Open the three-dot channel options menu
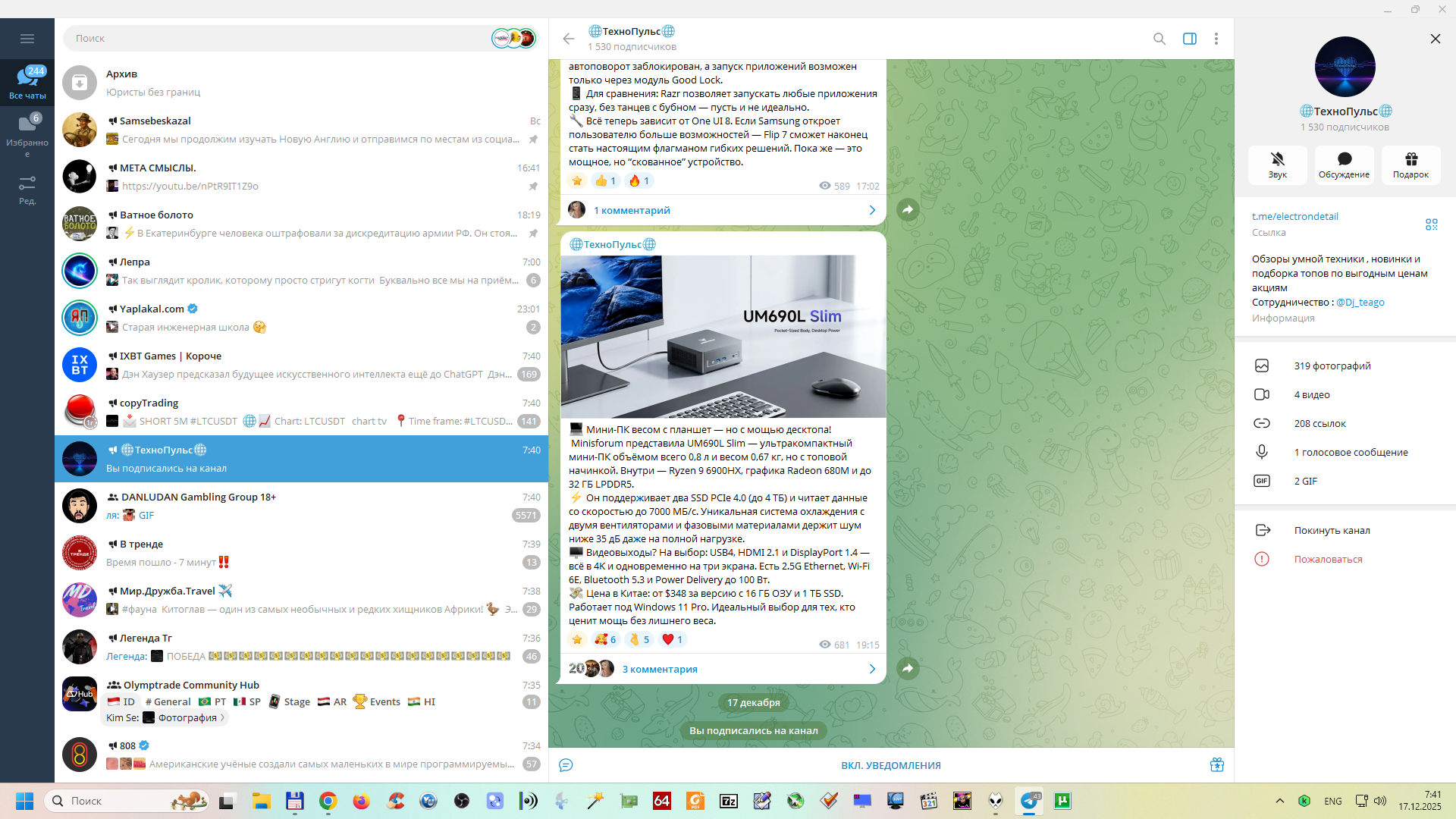Image resolution: width=1456 pixels, height=819 pixels. [x=1216, y=39]
